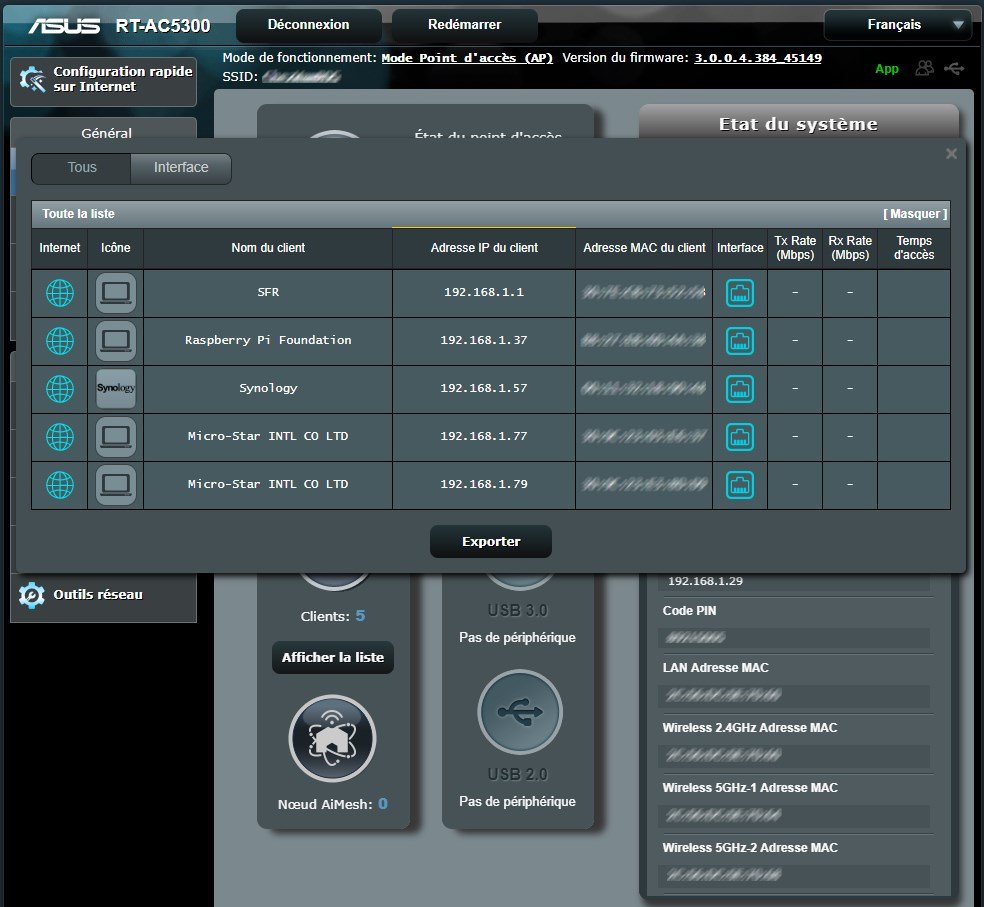Switch to the Interface tab
This screenshot has height=907, width=984.
[181, 168]
